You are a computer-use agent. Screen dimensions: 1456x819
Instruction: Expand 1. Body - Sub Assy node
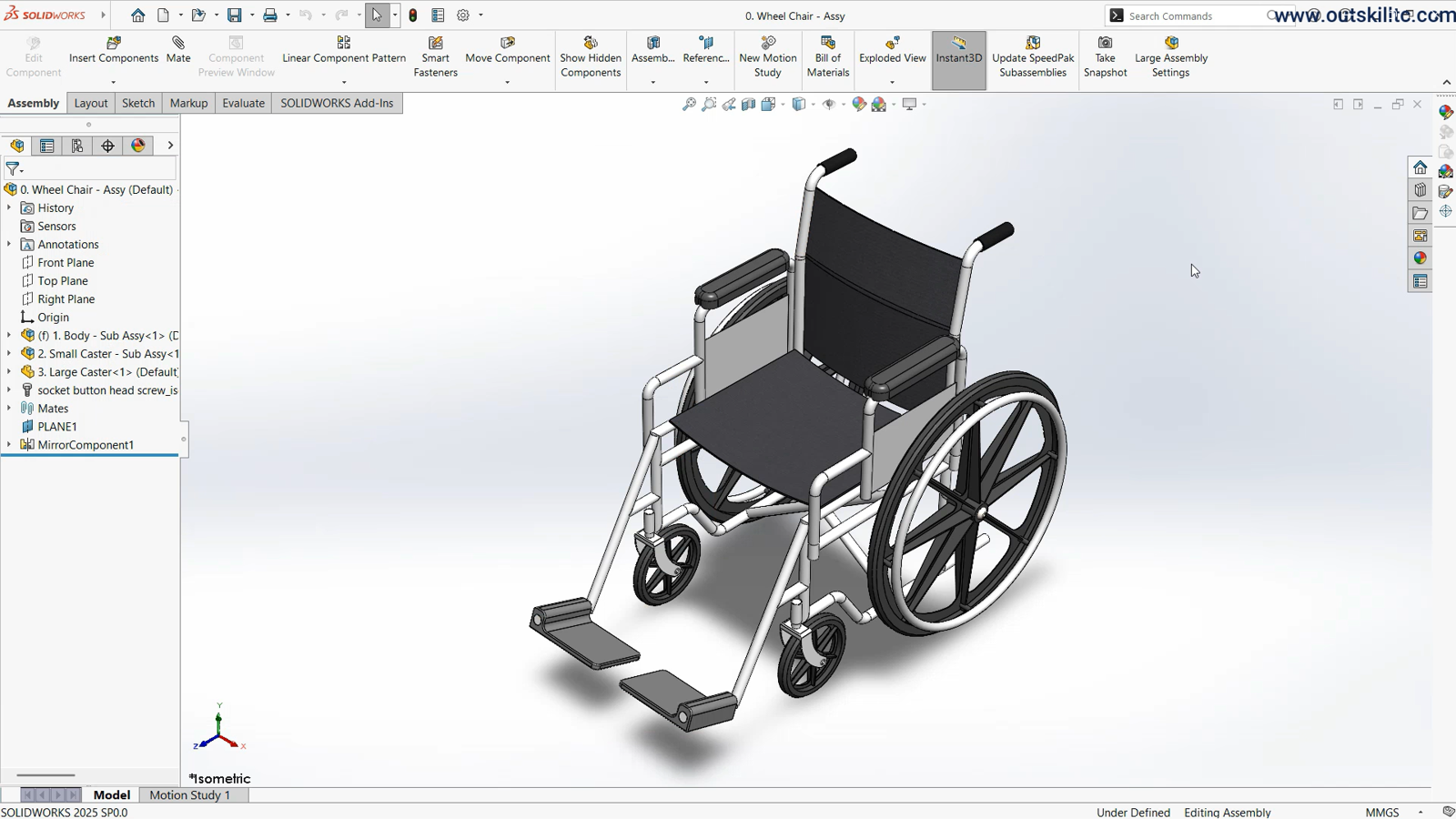[x=9, y=335]
